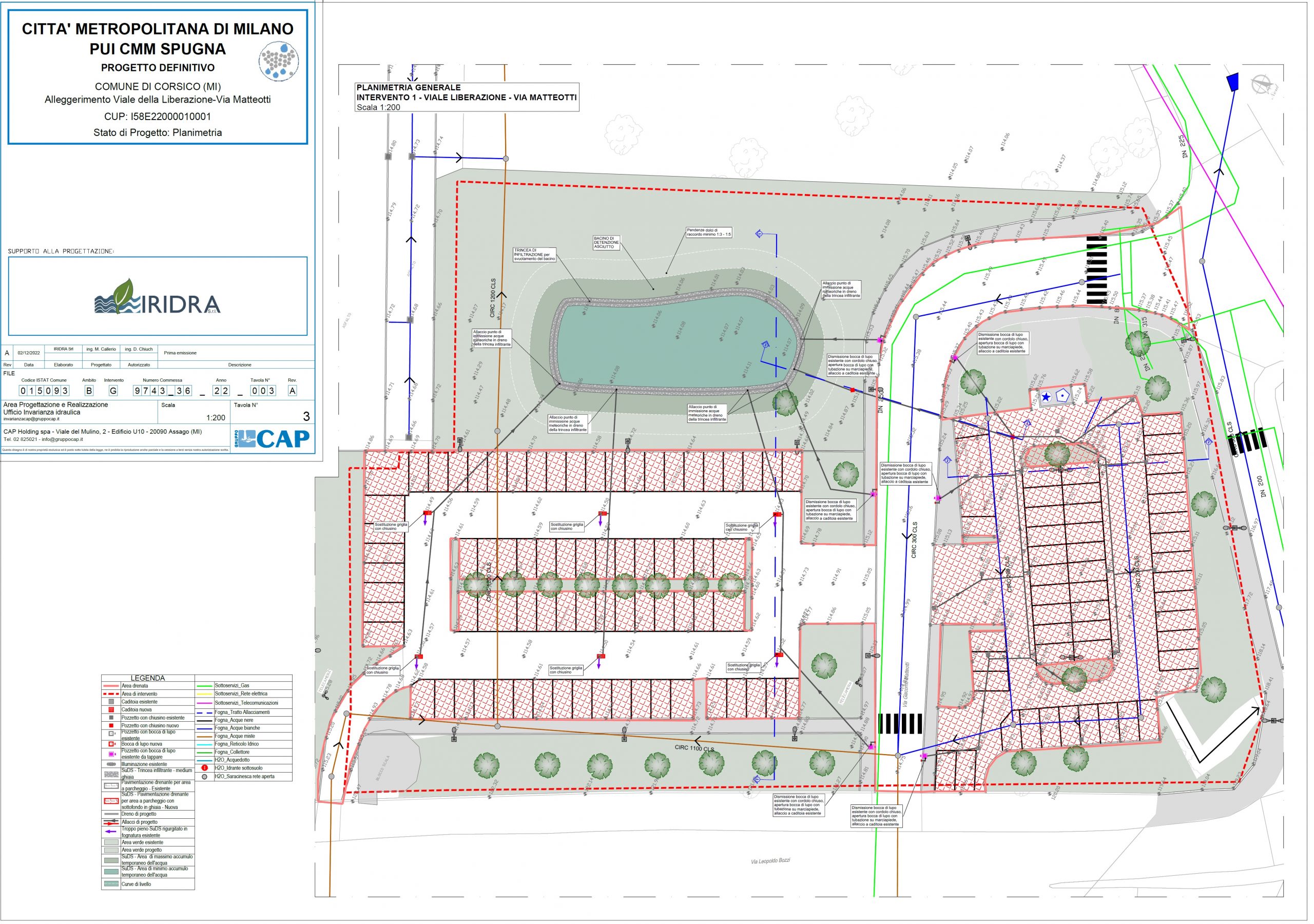1314x924 pixels.
Task: Click the blue star symbol in the parking area
Action: click(x=1046, y=397)
